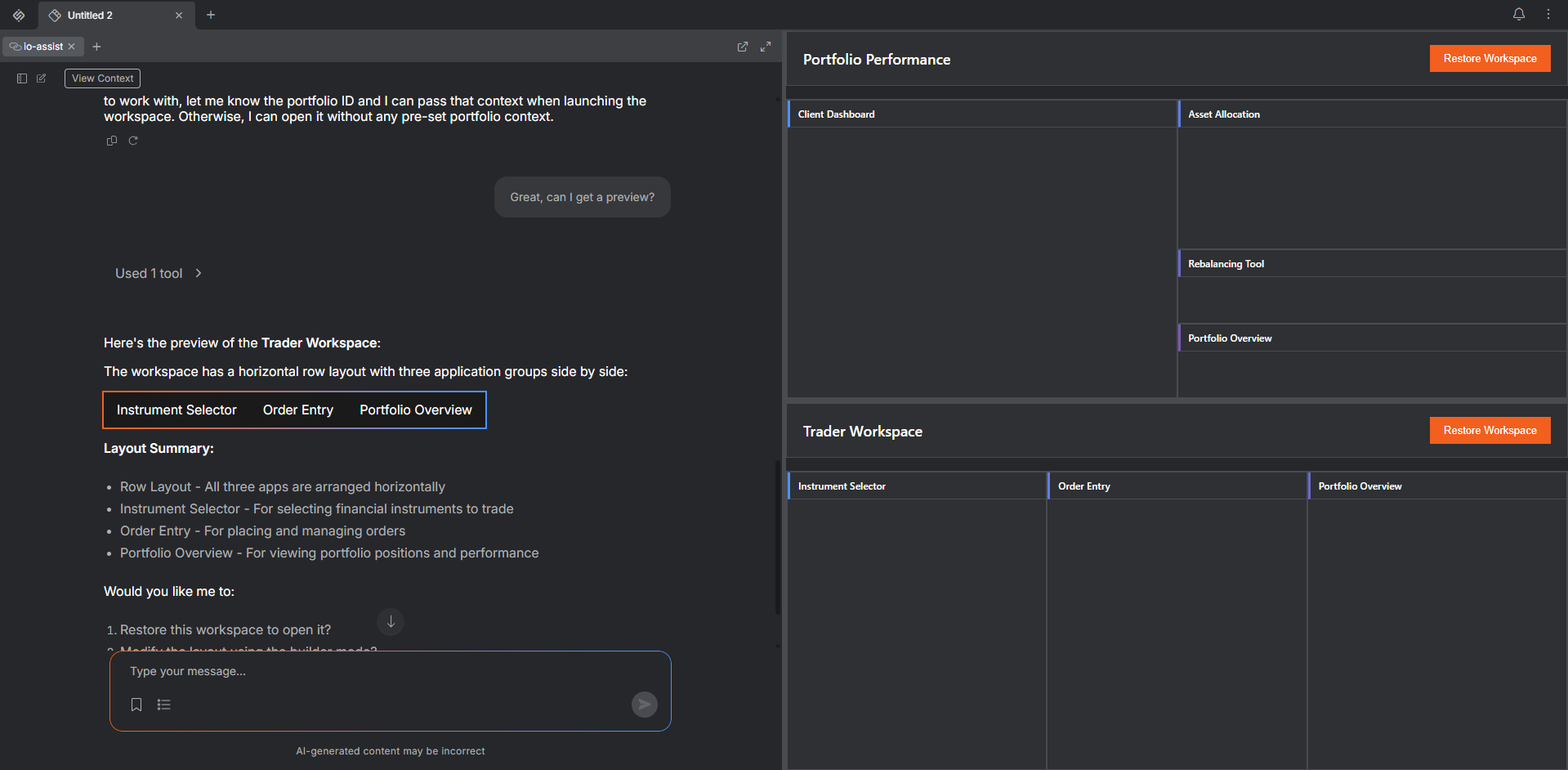This screenshot has width=1568, height=770.
Task: Restore the Portfolio Performance workspace
Action: [1490, 58]
